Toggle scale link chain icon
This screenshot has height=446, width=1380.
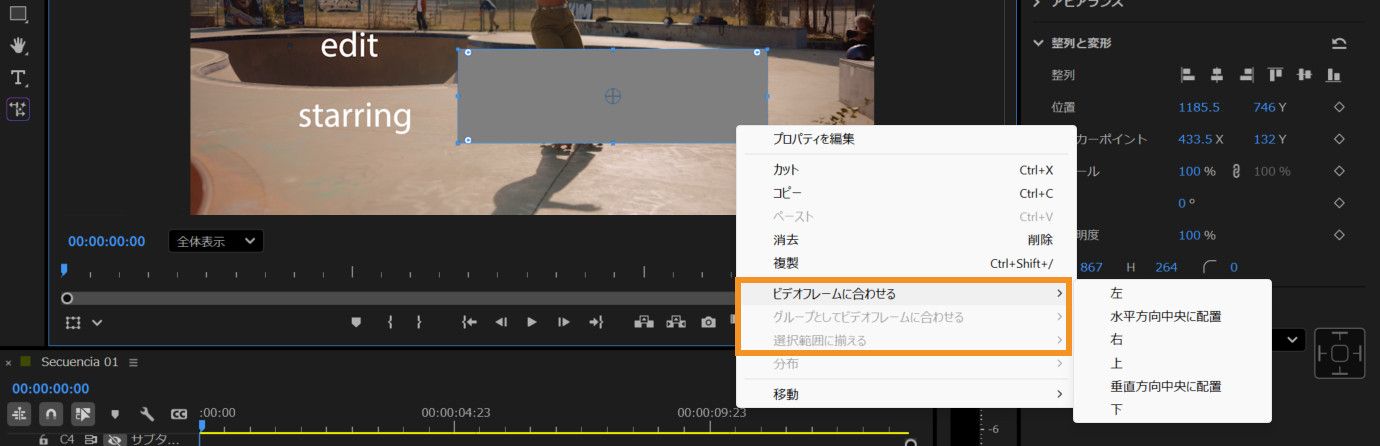pos(1236,171)
